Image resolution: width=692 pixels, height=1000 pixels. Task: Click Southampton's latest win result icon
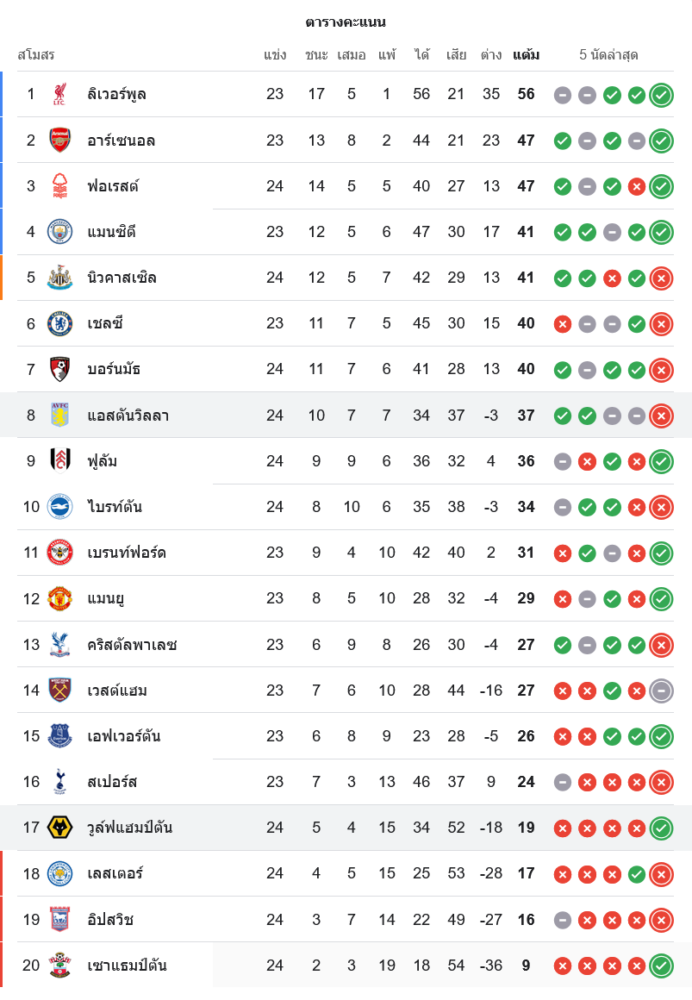(x=661, y=966)
